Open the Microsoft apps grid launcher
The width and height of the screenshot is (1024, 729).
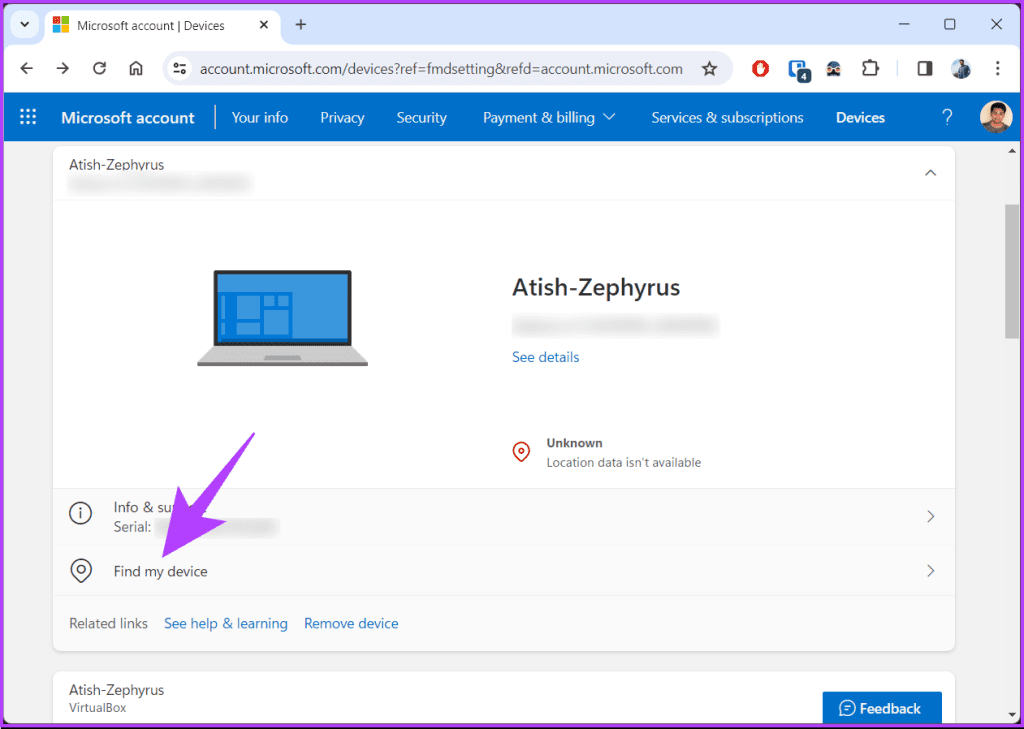coord(28,118)
